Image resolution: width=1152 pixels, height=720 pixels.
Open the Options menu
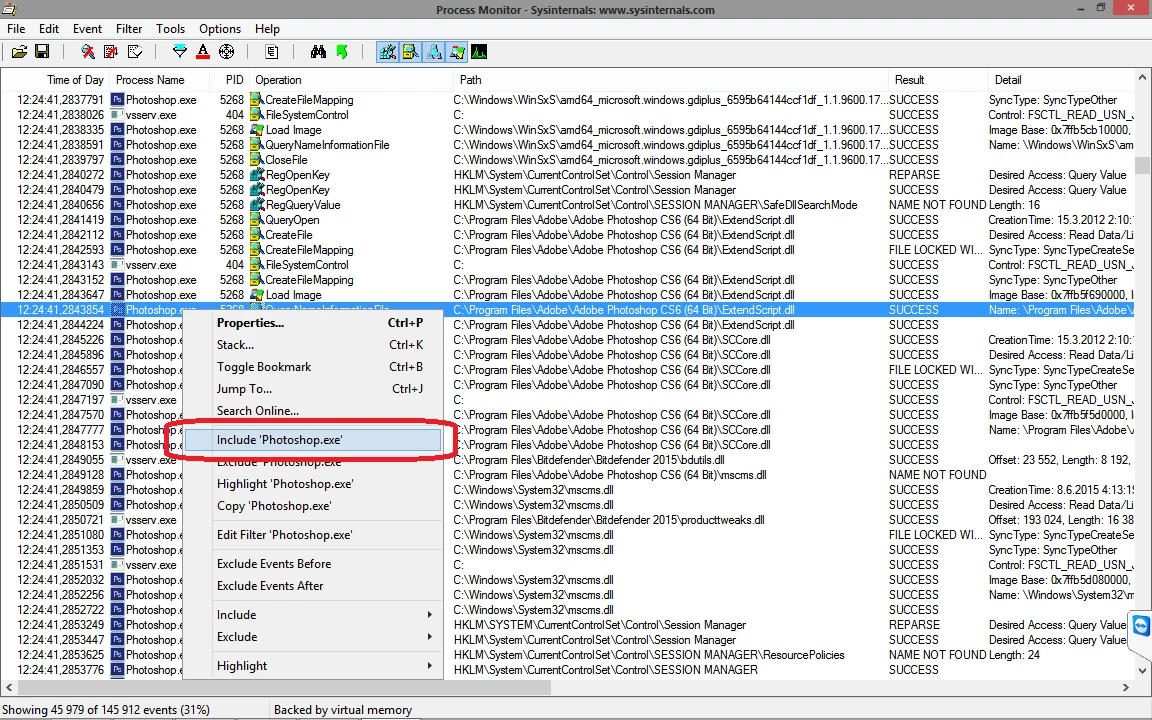click(220, 29)
